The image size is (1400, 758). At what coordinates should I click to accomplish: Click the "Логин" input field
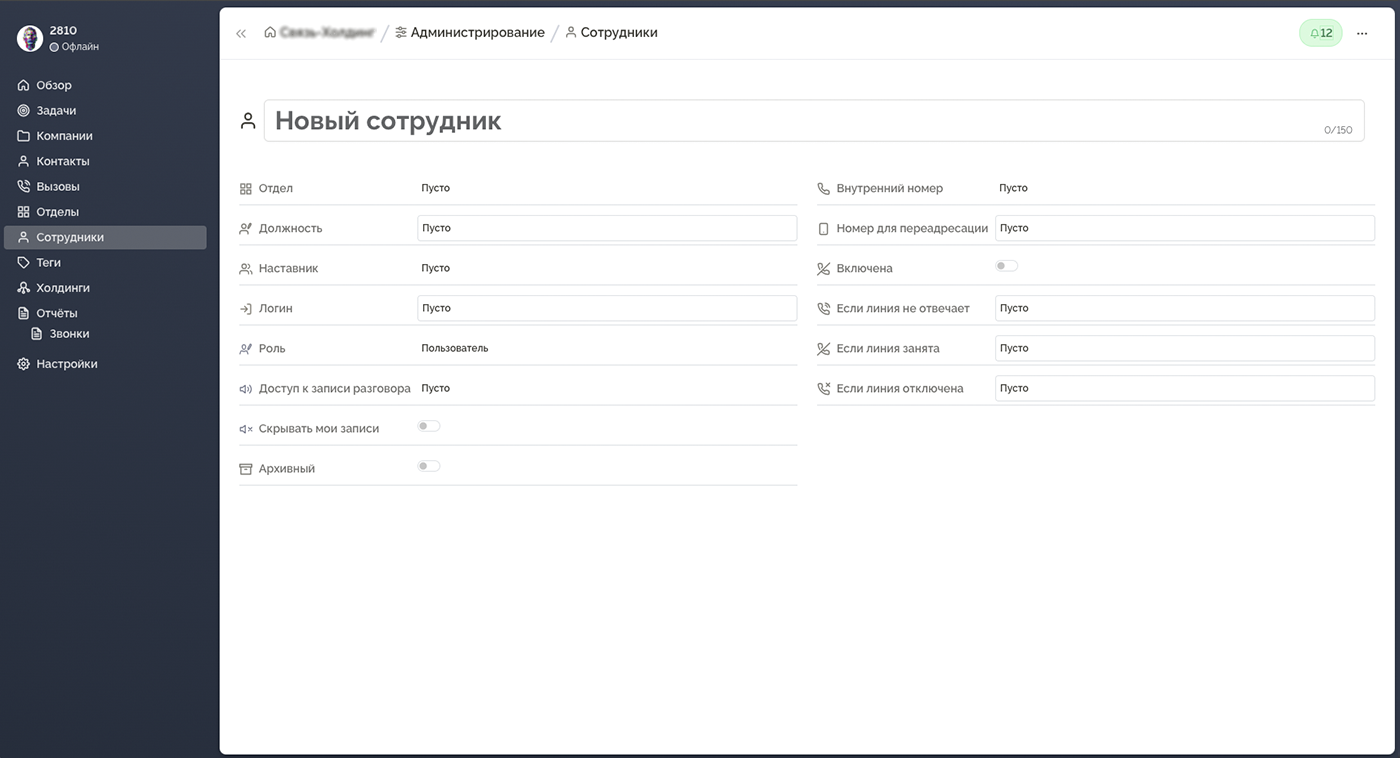point(606,308)
